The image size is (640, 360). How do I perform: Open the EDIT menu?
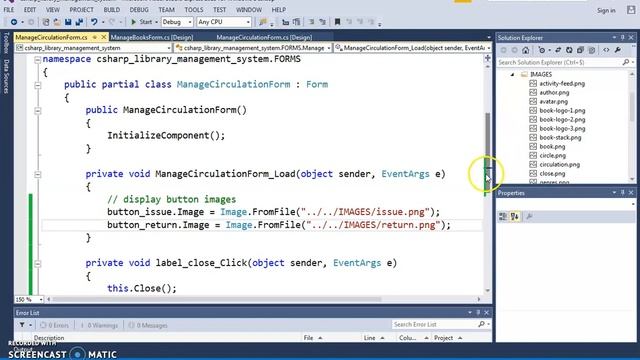pos(30,9)
